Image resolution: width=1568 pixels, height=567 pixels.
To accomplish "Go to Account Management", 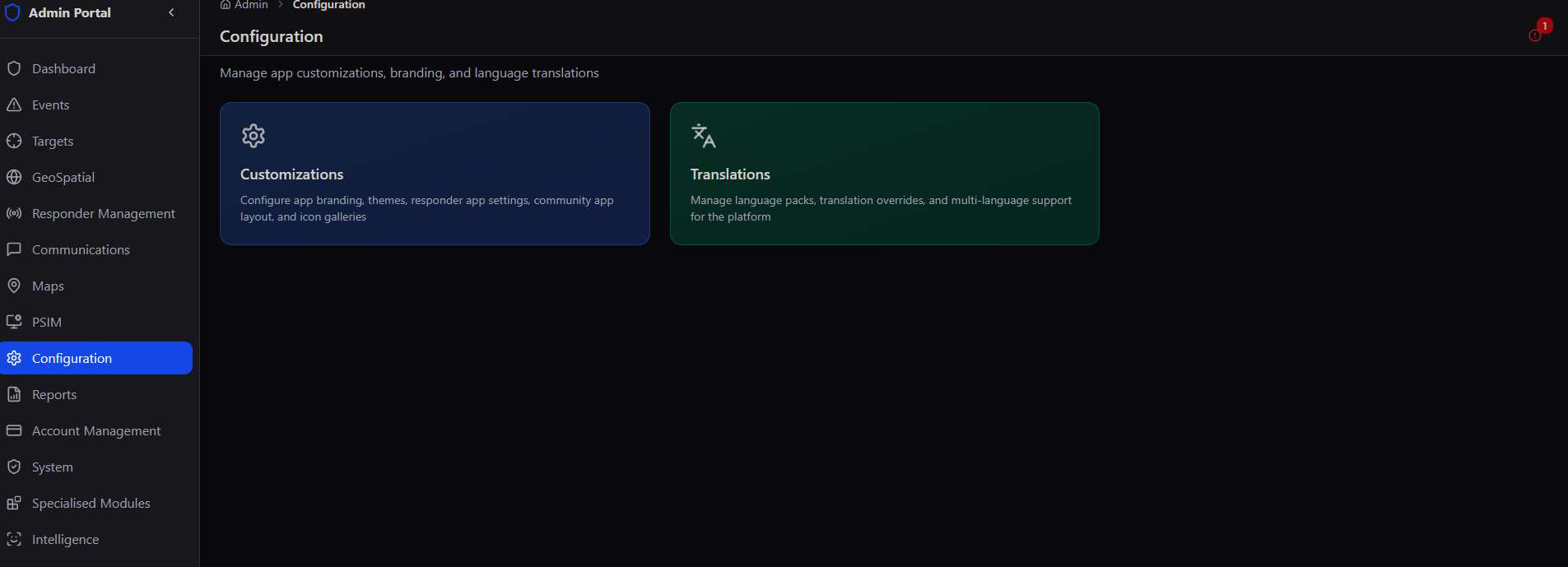I will point(96,430).
